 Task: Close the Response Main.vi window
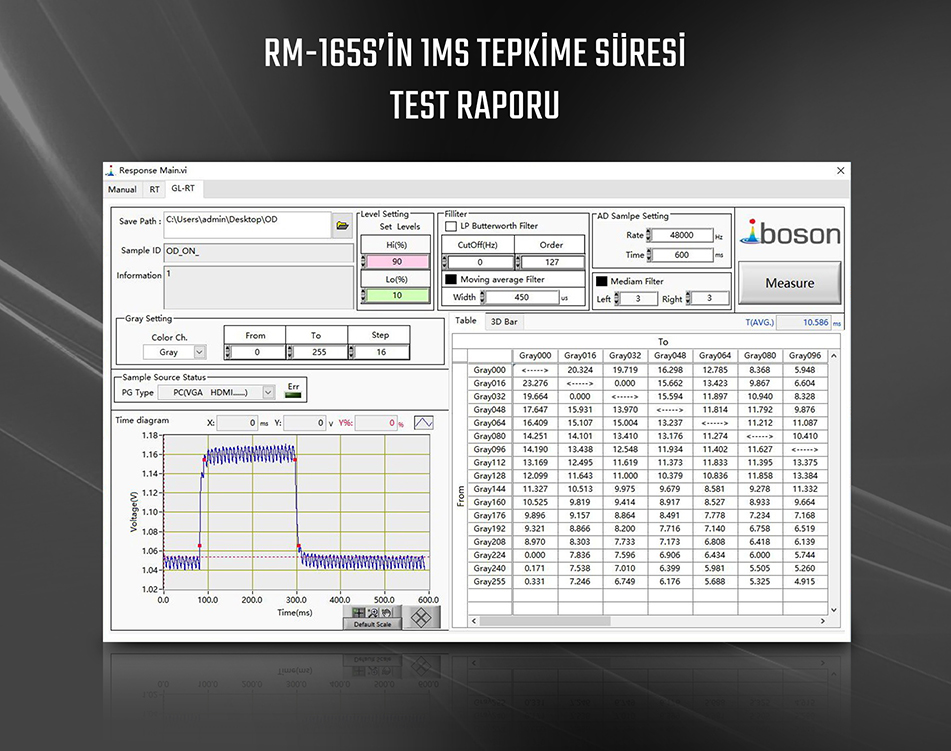pos(840,170)
